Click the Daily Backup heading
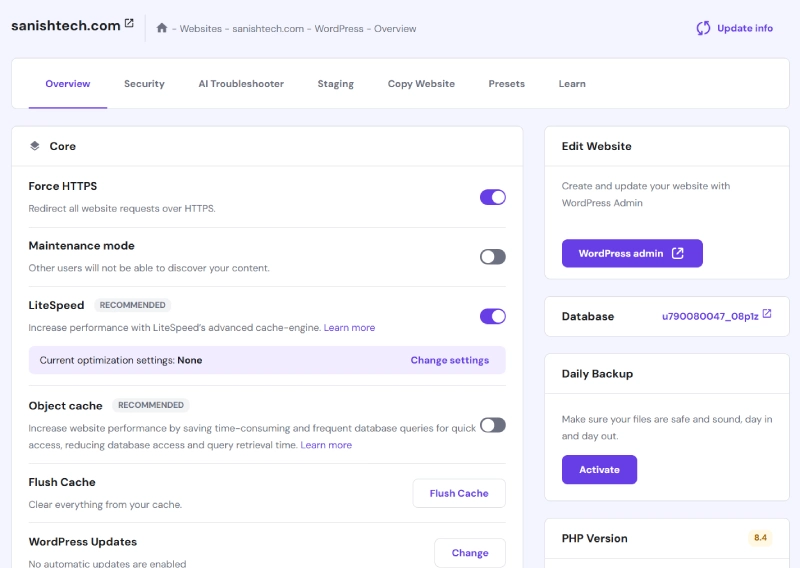The height and width of the screenshot is (568, 800). [597, 374]
